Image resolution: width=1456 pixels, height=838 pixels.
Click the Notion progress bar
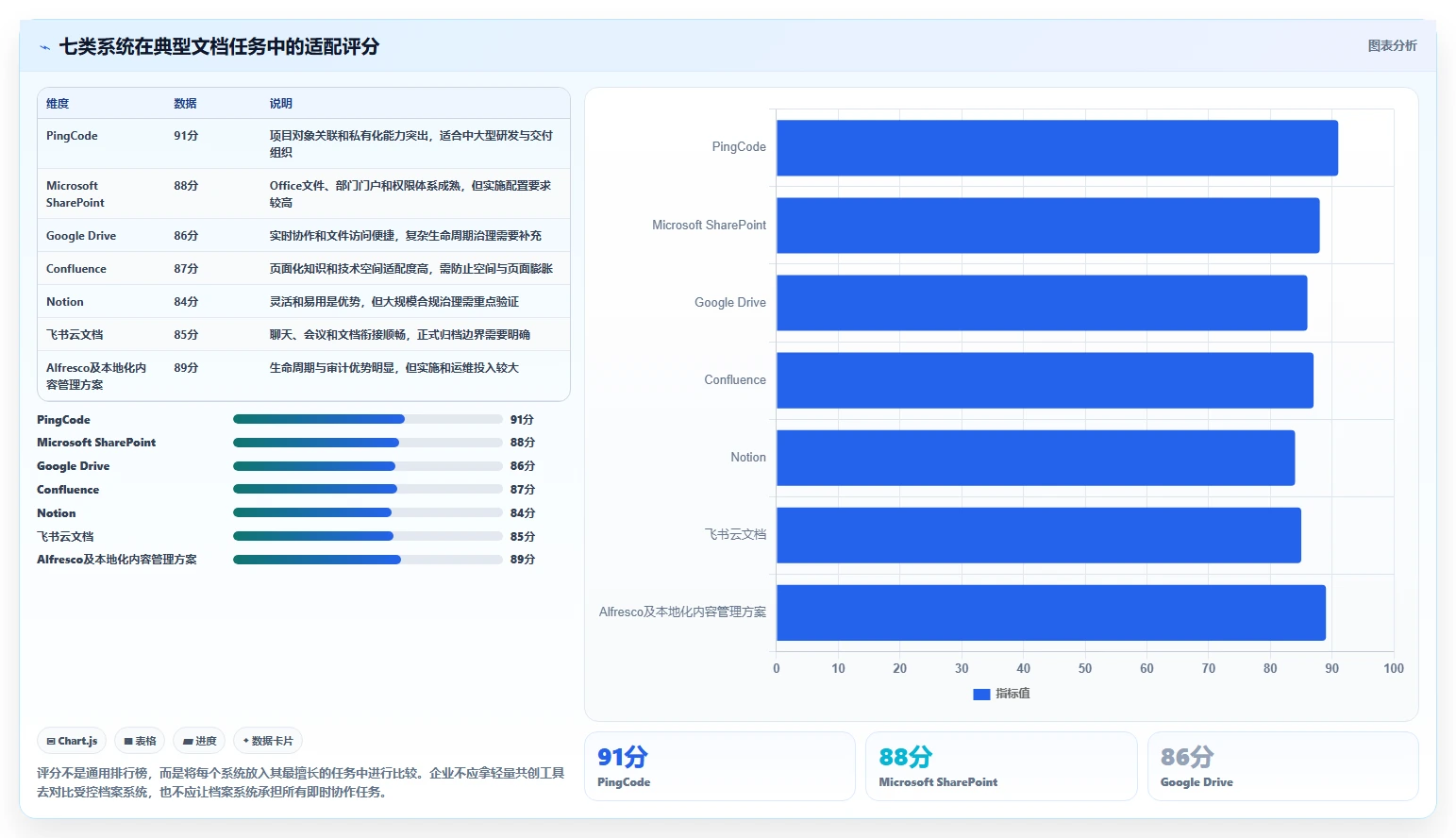(368, 512)
